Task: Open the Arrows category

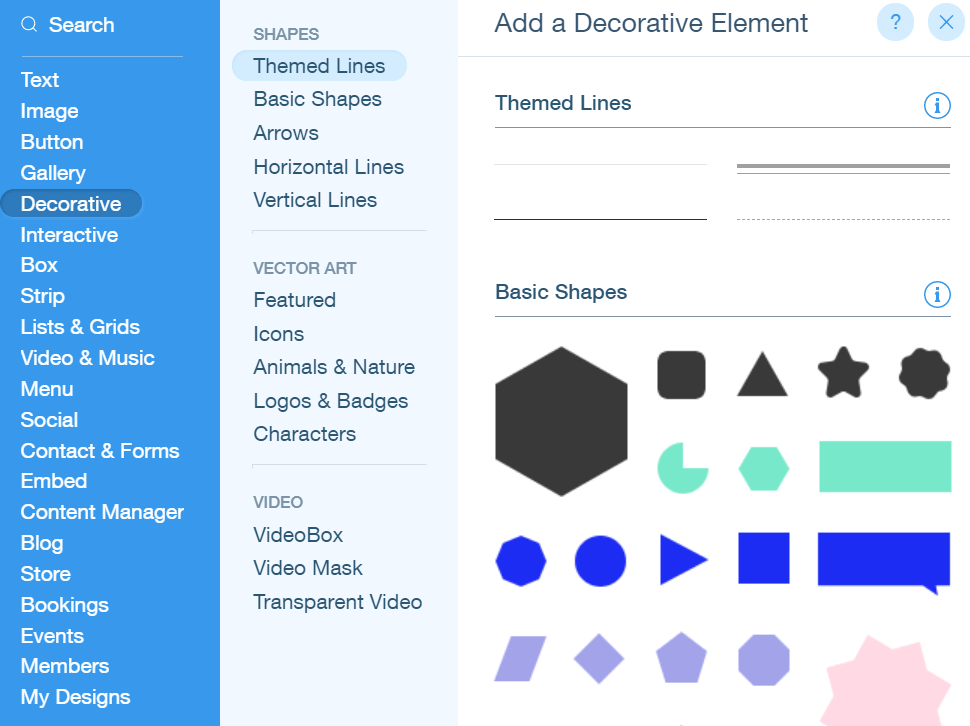Action: coord(286,133)
